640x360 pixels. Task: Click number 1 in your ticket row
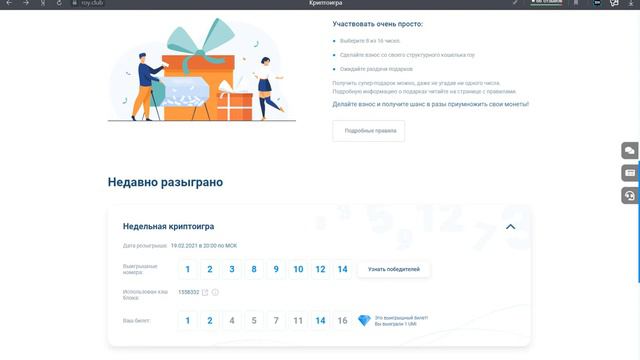click(x=188, y=321)
